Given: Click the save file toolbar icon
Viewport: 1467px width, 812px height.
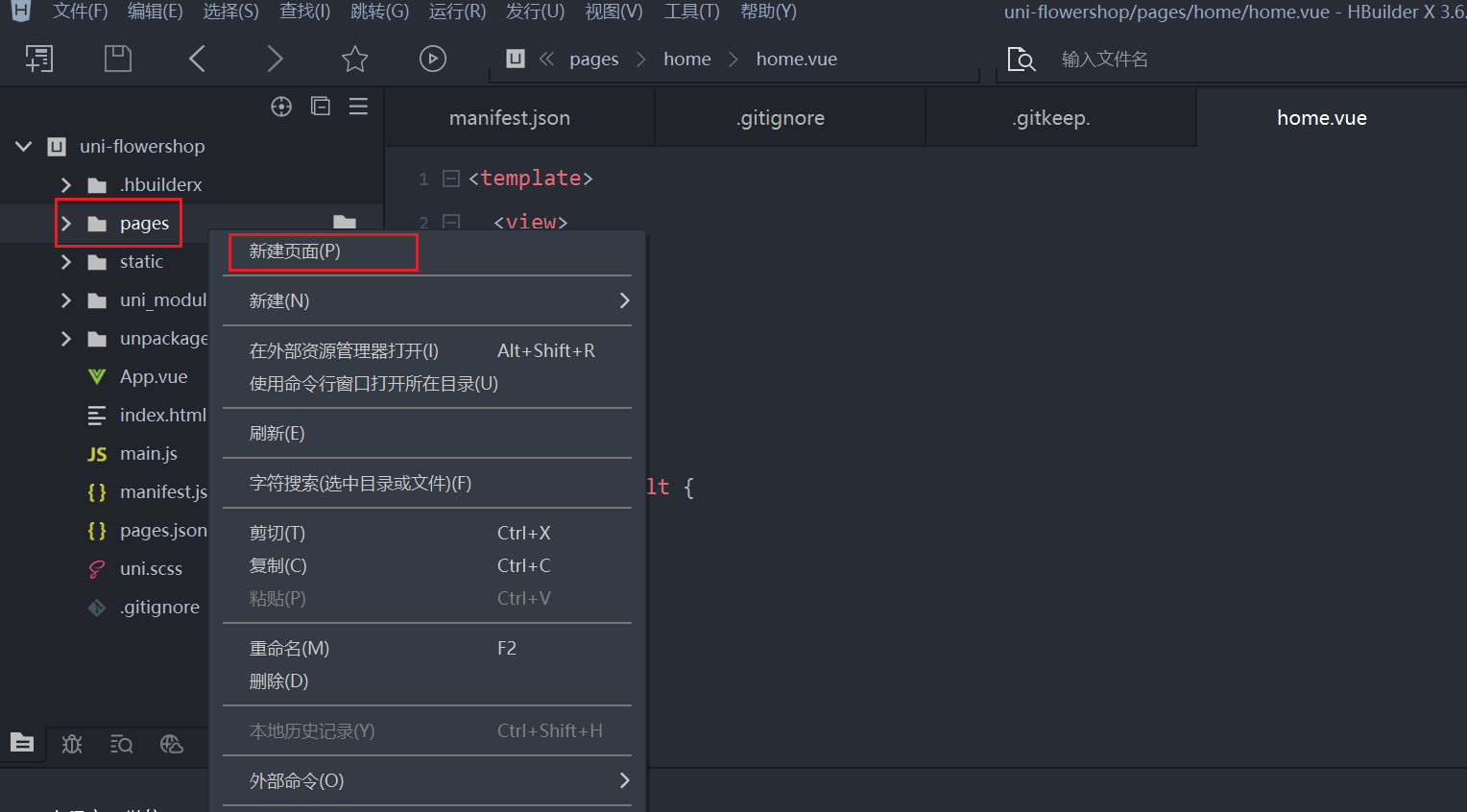Looking at the screenshot, I should pos(117,60).
